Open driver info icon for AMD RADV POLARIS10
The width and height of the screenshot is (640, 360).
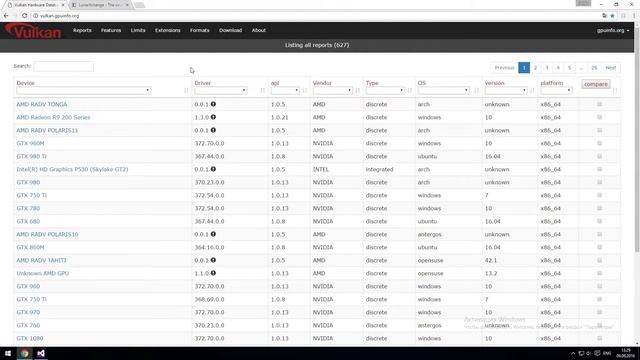point(213,234)
